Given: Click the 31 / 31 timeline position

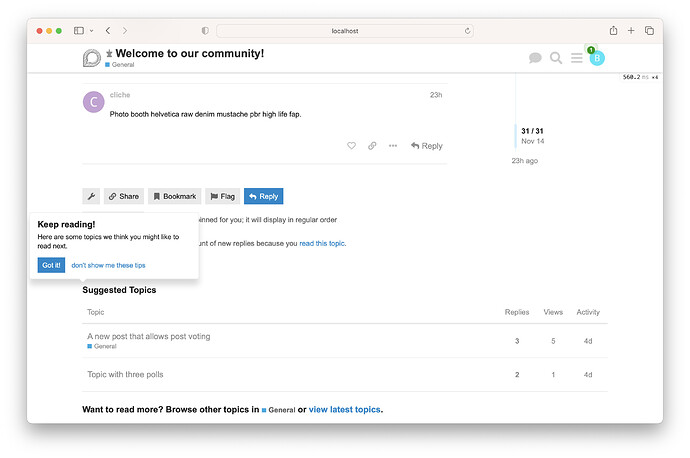Looking at the screenshot, I should tap(532, 131).
